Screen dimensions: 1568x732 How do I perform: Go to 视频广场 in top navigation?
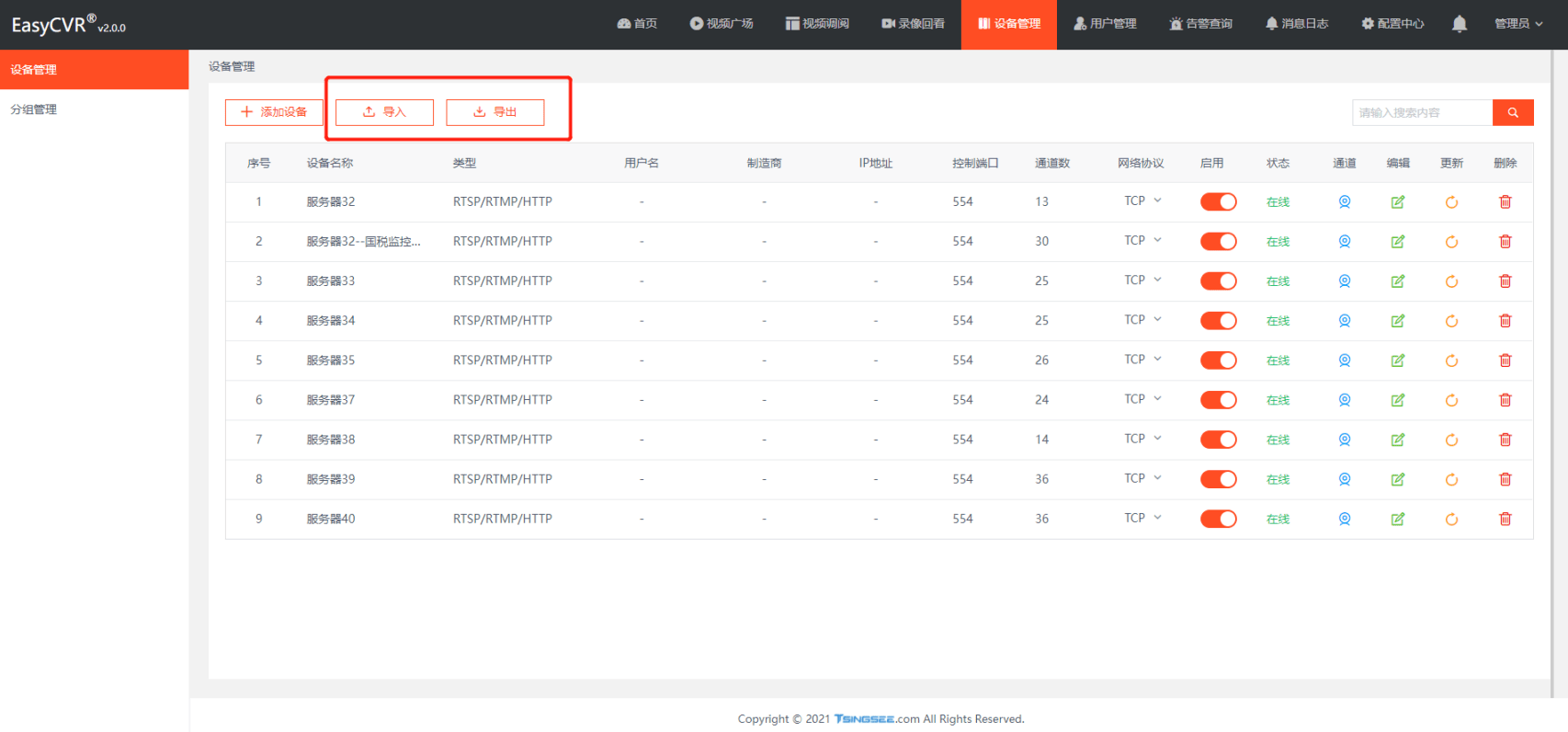tap(722, 24)
